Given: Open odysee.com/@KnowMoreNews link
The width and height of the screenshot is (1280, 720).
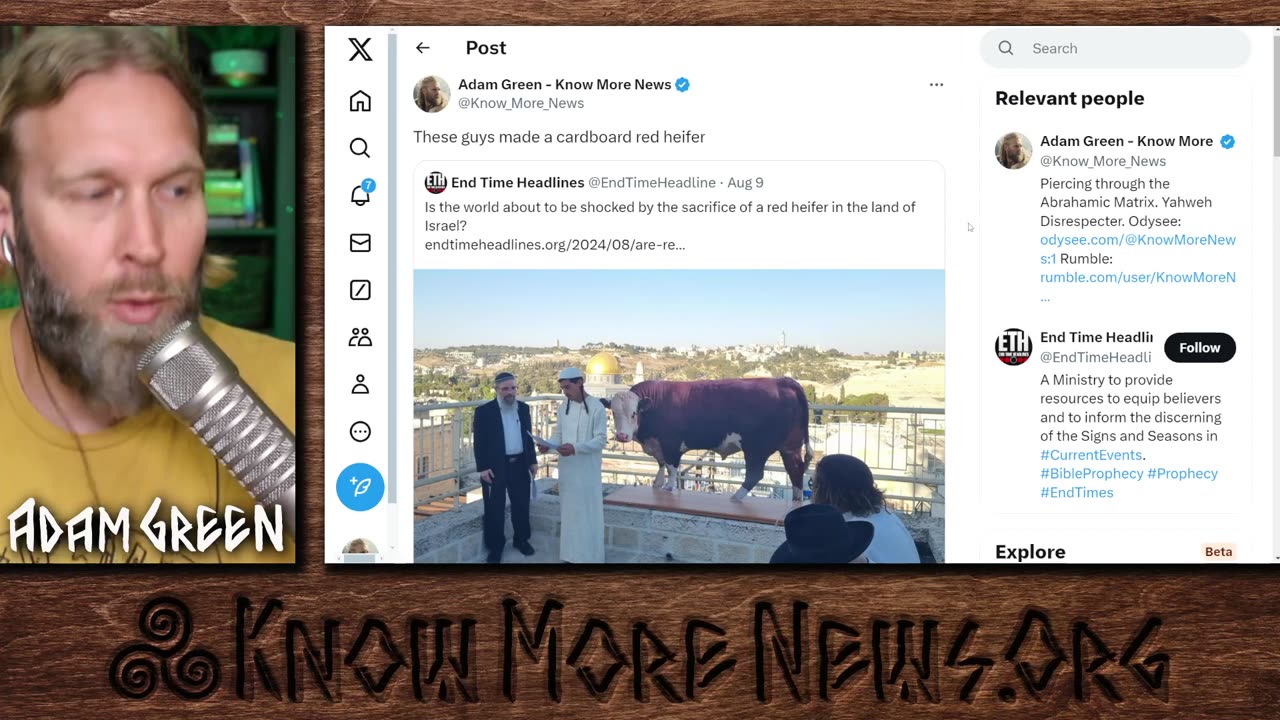Looking at the screenshot, I should pyautogui.click(x=1138, y=249).
